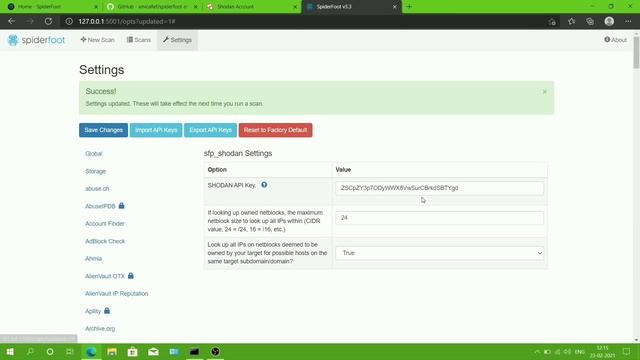Open New Scan in navbar
The width and height of the screenshot is (640, 360).
98,40
